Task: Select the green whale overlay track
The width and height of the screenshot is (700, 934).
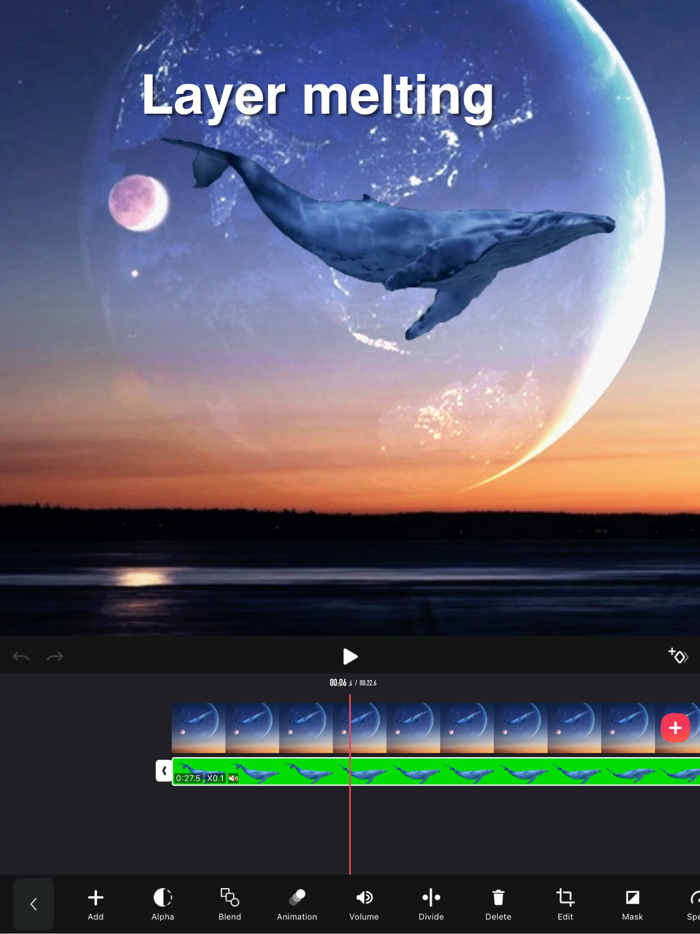Action: click(436, 771)
